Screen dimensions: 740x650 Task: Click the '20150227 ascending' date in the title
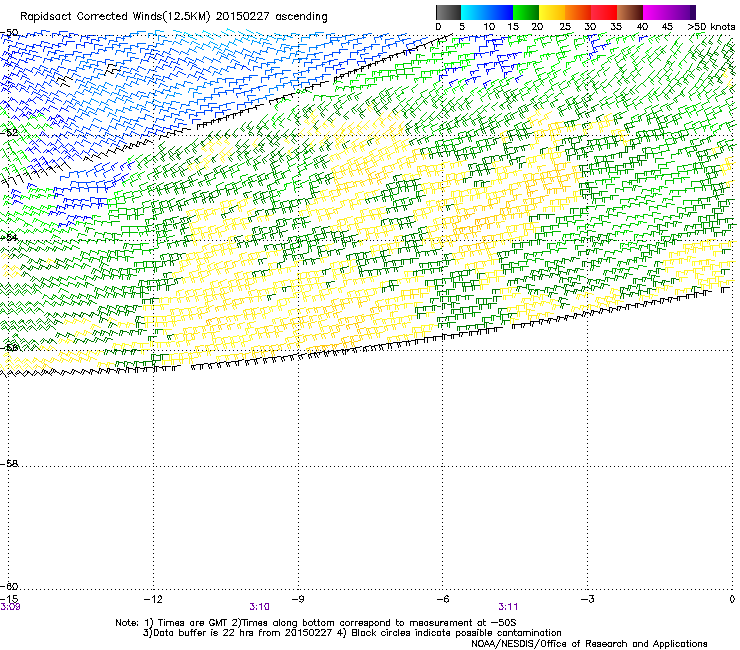click(272, 17)
